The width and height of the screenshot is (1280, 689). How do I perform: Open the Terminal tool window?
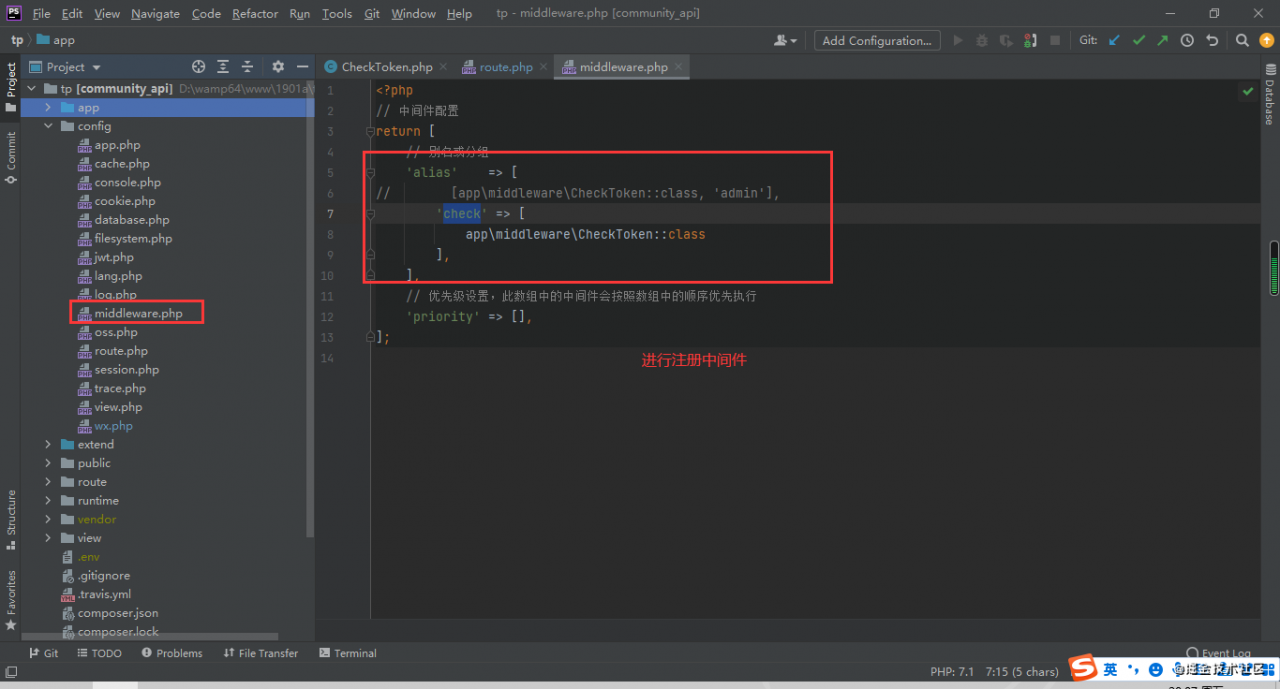pyautogui.click(x=347, y=653)
